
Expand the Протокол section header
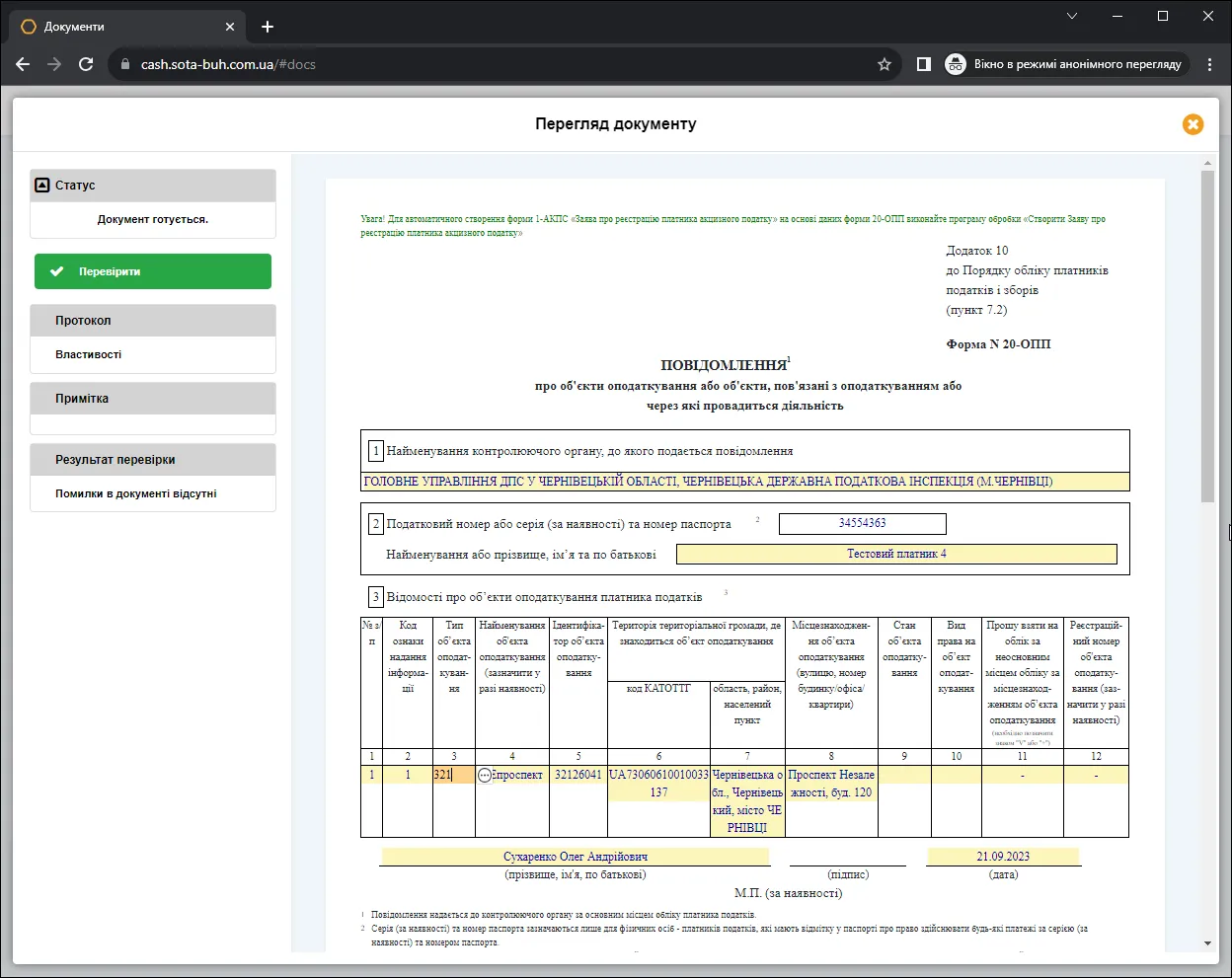153,321
